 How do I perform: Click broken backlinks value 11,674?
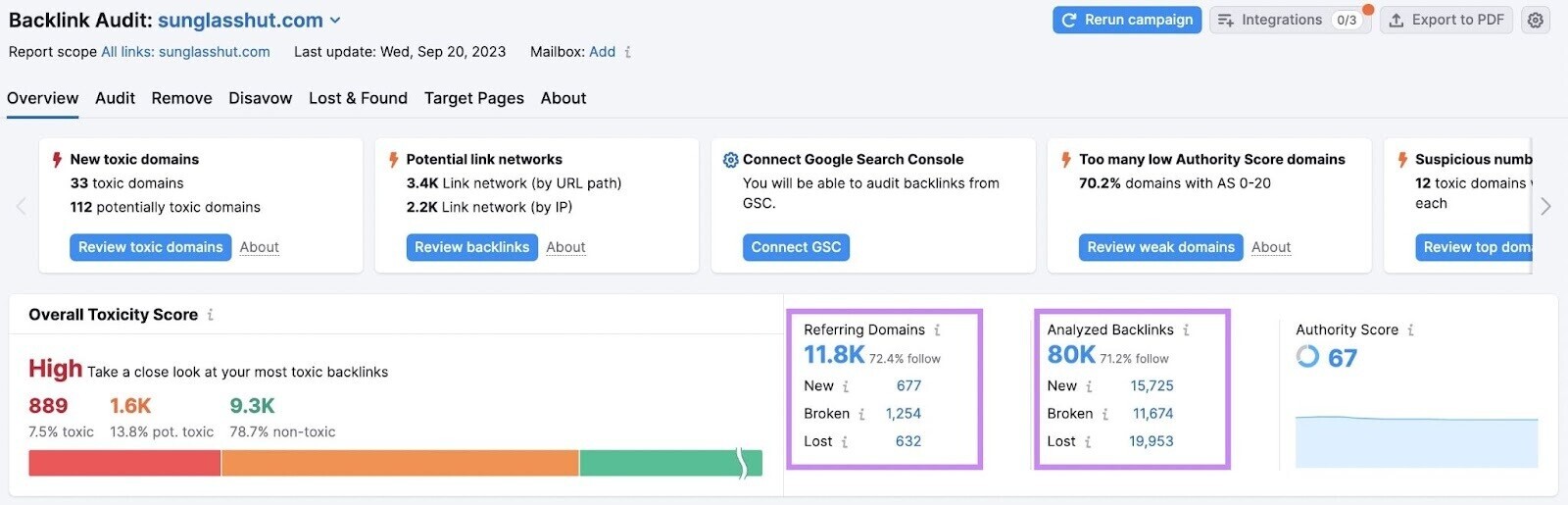click(1152, 414)
